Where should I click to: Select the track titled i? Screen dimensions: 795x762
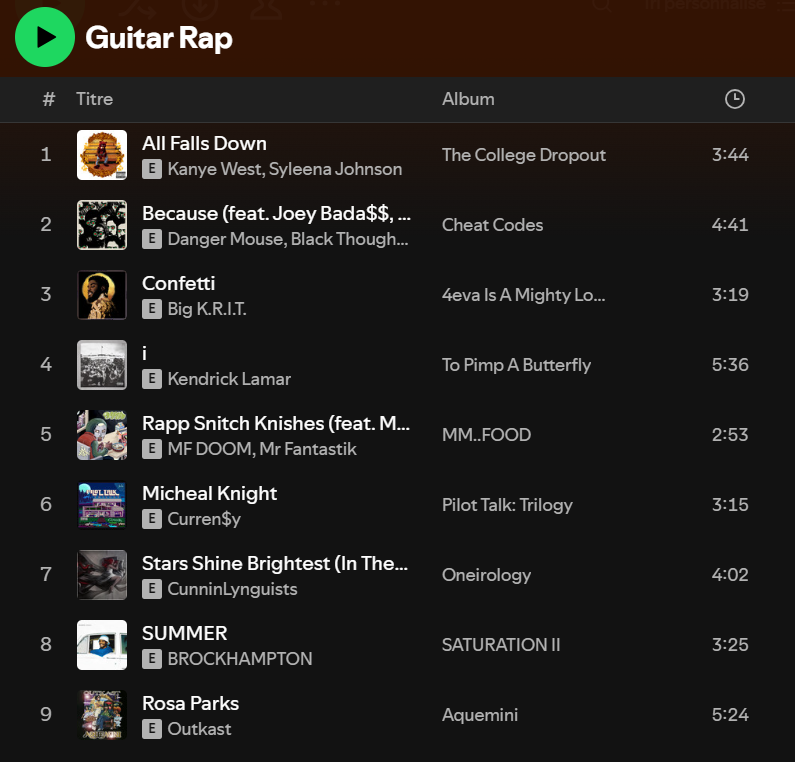(144, 353)
